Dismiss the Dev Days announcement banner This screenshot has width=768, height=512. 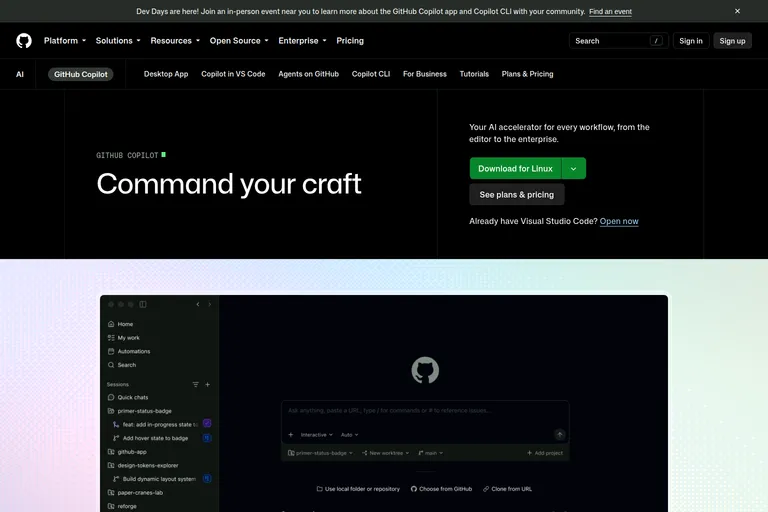coord(737,11)
